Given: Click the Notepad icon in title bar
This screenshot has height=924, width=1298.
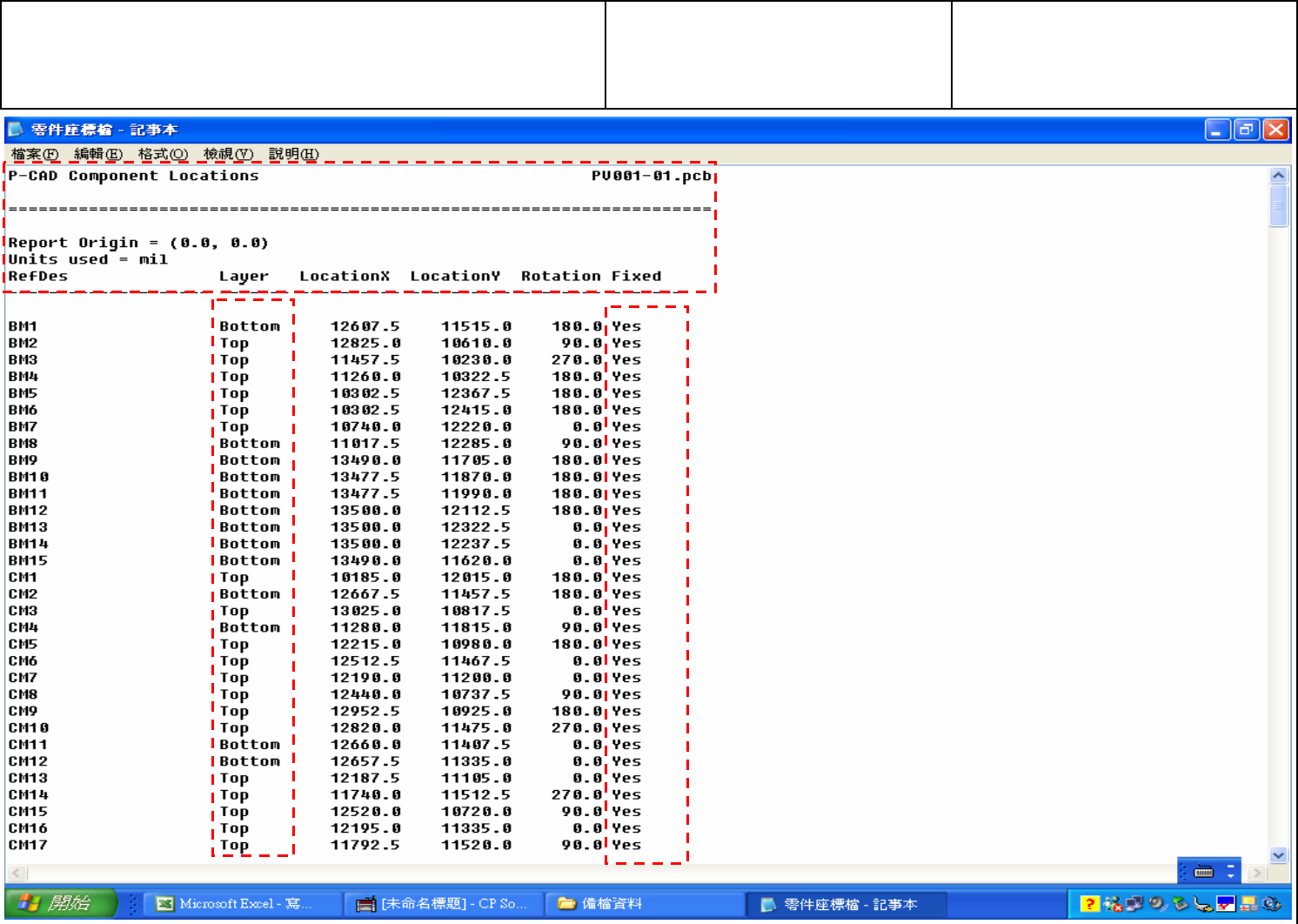Looking at the screenshot, I should (16, 130).
